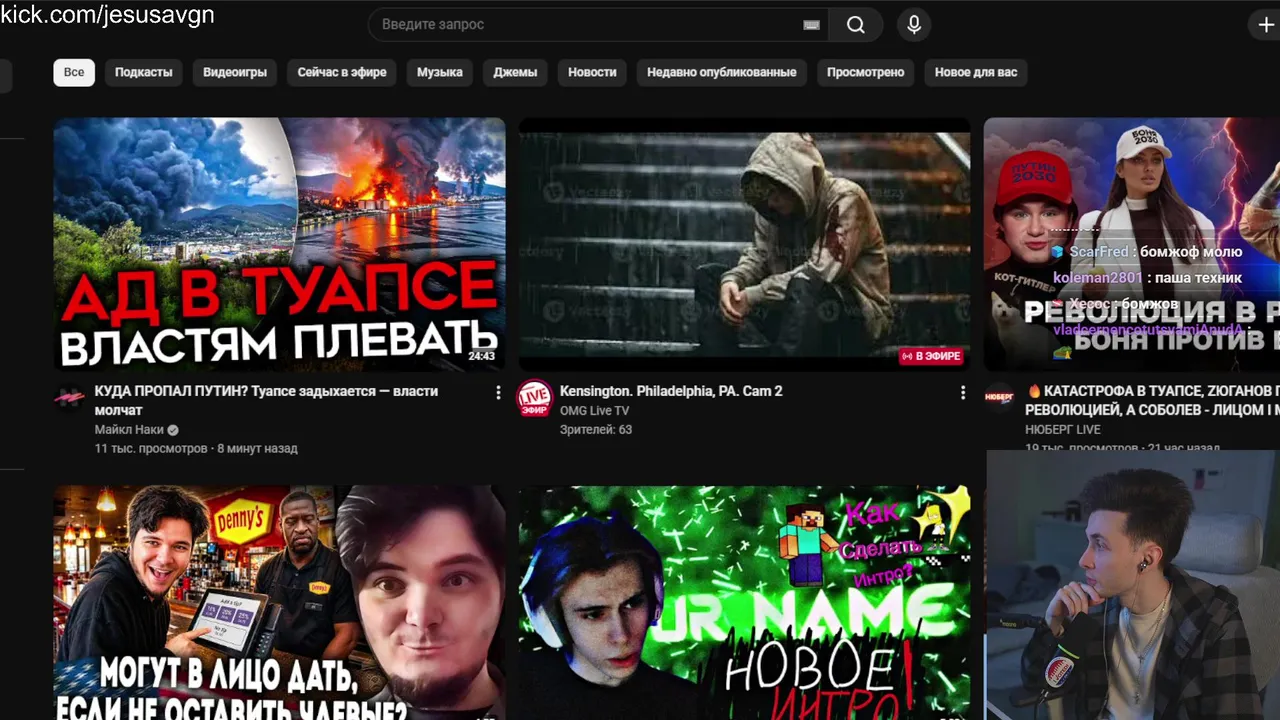Select the Подкасты filter chip
1280x720 pixels.
click(x=143, y=72)
